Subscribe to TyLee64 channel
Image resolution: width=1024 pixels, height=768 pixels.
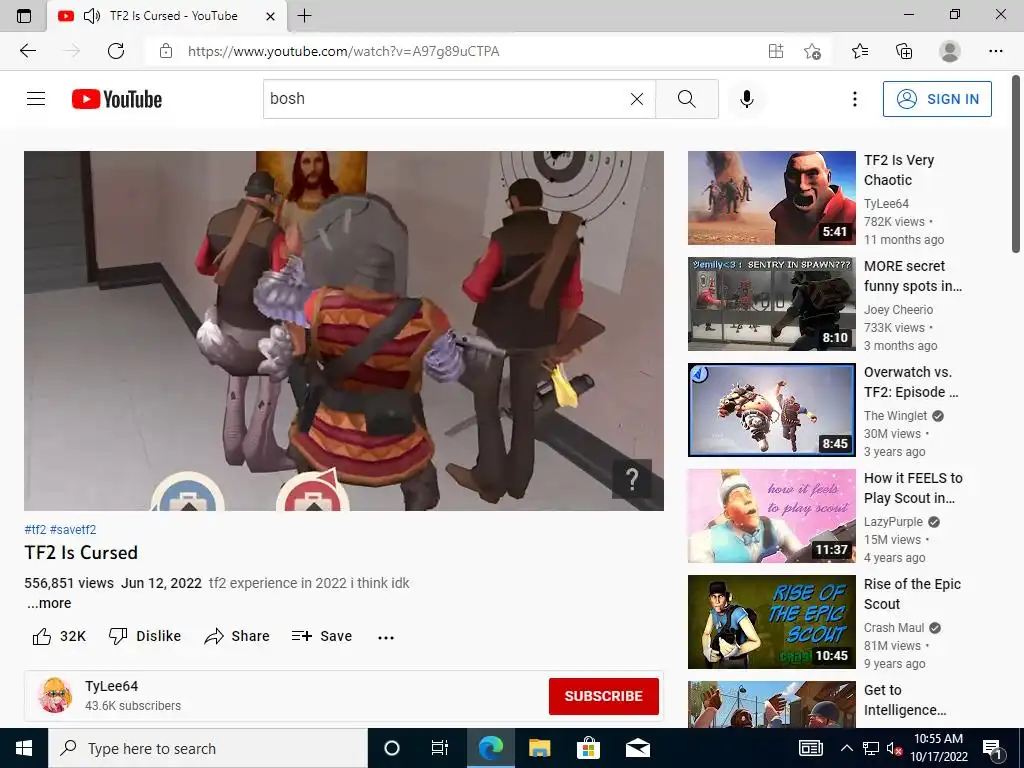[603, 696]
